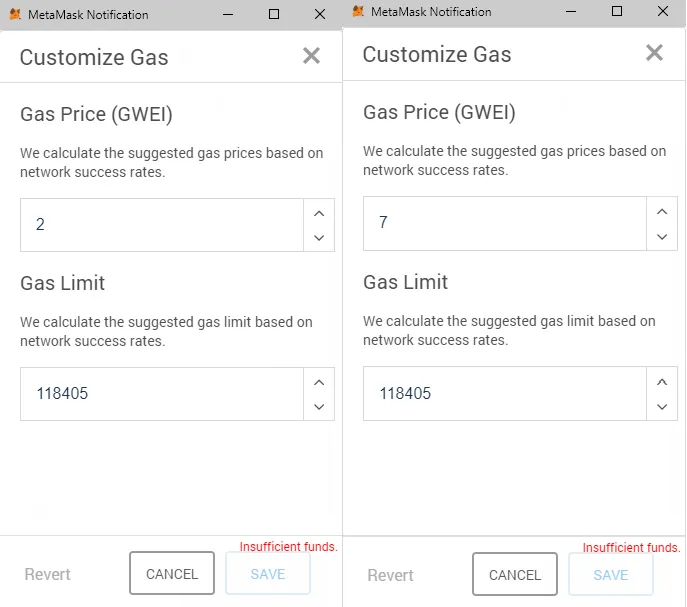Screen dimensions: 687x607
Task: Maximize the right MetaMask Notification window
Action: 617,11
